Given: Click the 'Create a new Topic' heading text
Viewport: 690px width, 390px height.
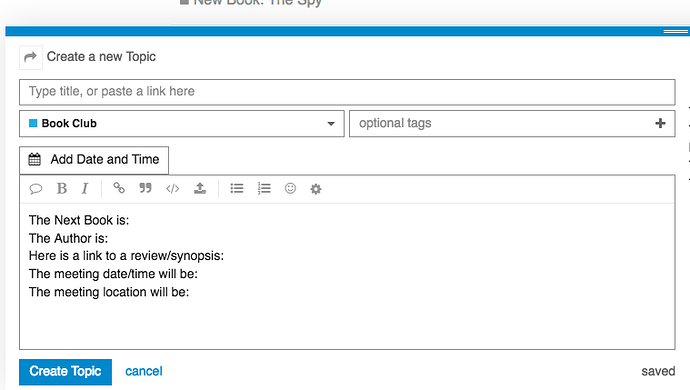Looking at the screenshot, I should [x=101, y=57].
